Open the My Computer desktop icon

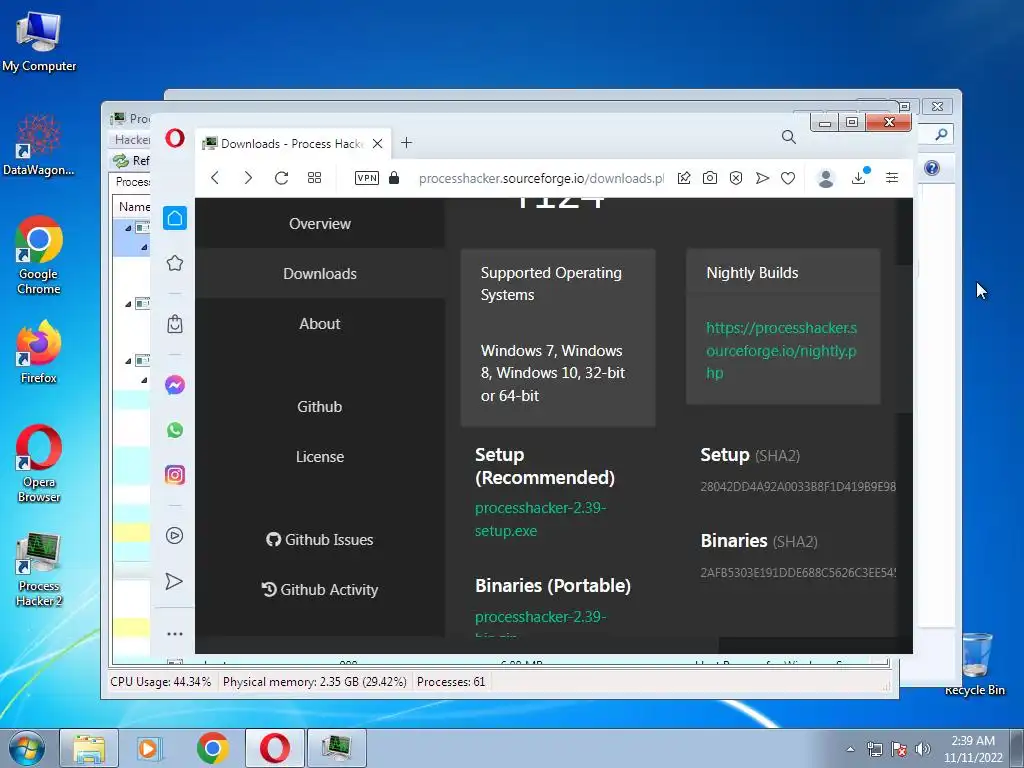(39, 41)
